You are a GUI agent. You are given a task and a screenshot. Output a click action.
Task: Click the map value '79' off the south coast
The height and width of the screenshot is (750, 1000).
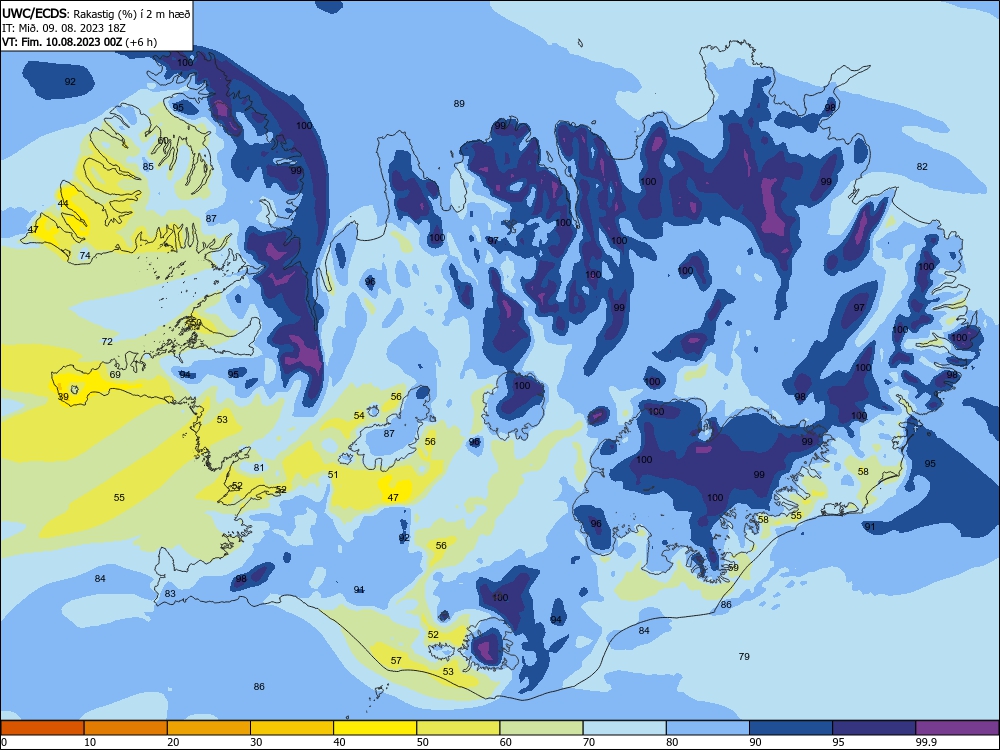[744, 656]
